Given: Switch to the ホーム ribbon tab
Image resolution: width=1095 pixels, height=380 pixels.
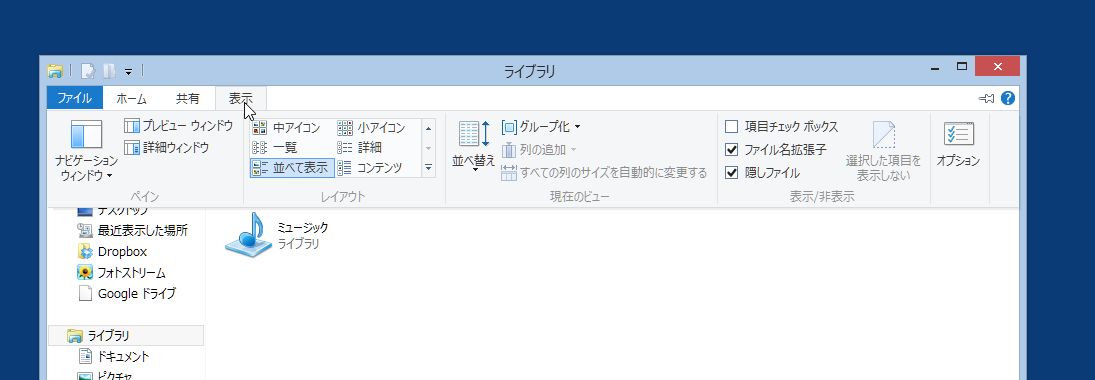Looking at the screenshot, I should click(x=131, y=98).
